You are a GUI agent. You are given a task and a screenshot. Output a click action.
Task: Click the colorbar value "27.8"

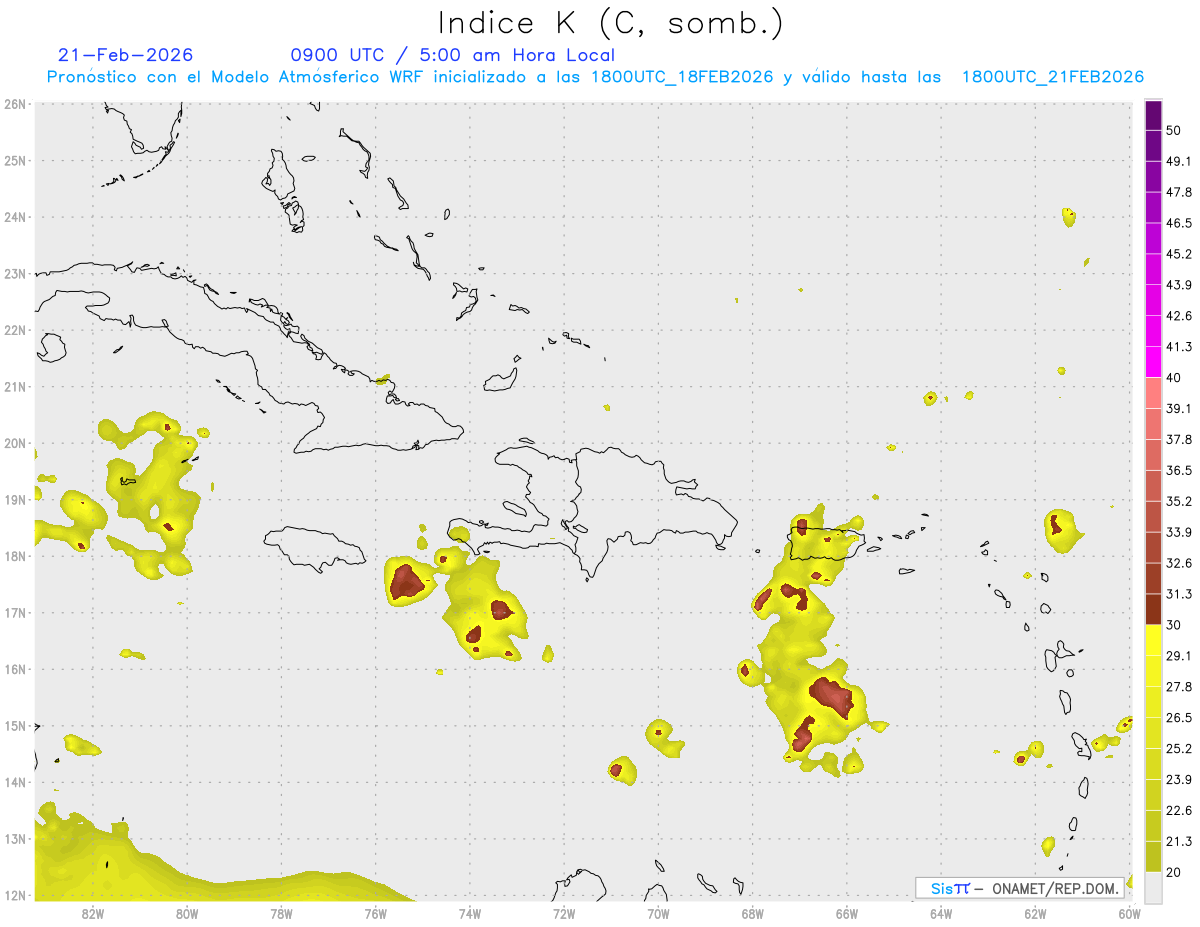(1179, 687)
